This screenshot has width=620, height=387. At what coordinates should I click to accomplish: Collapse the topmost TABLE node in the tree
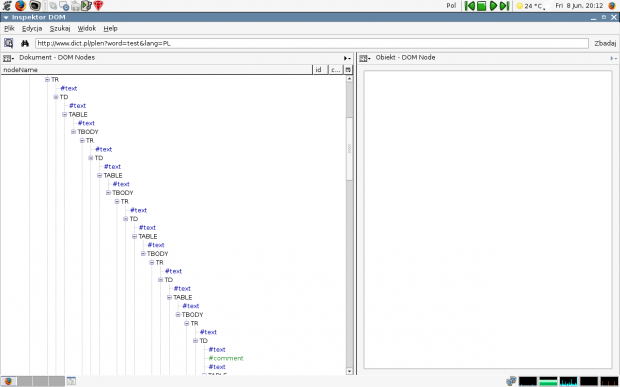(x=64, y=115)
